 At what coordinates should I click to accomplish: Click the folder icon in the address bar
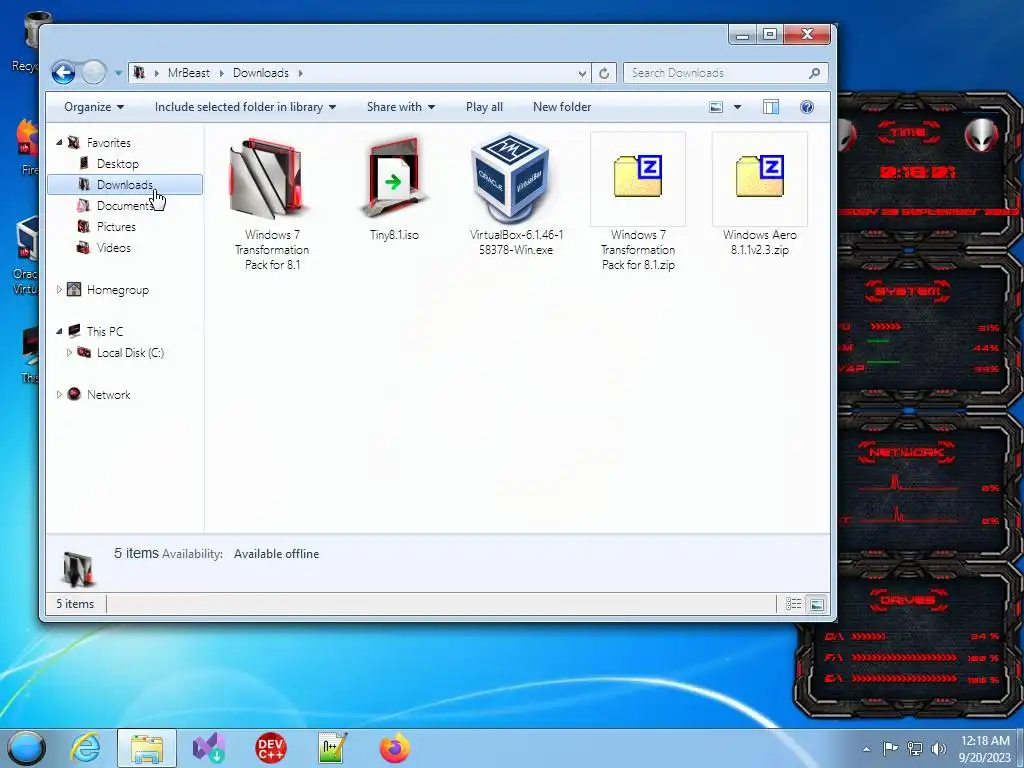point(139,72)
